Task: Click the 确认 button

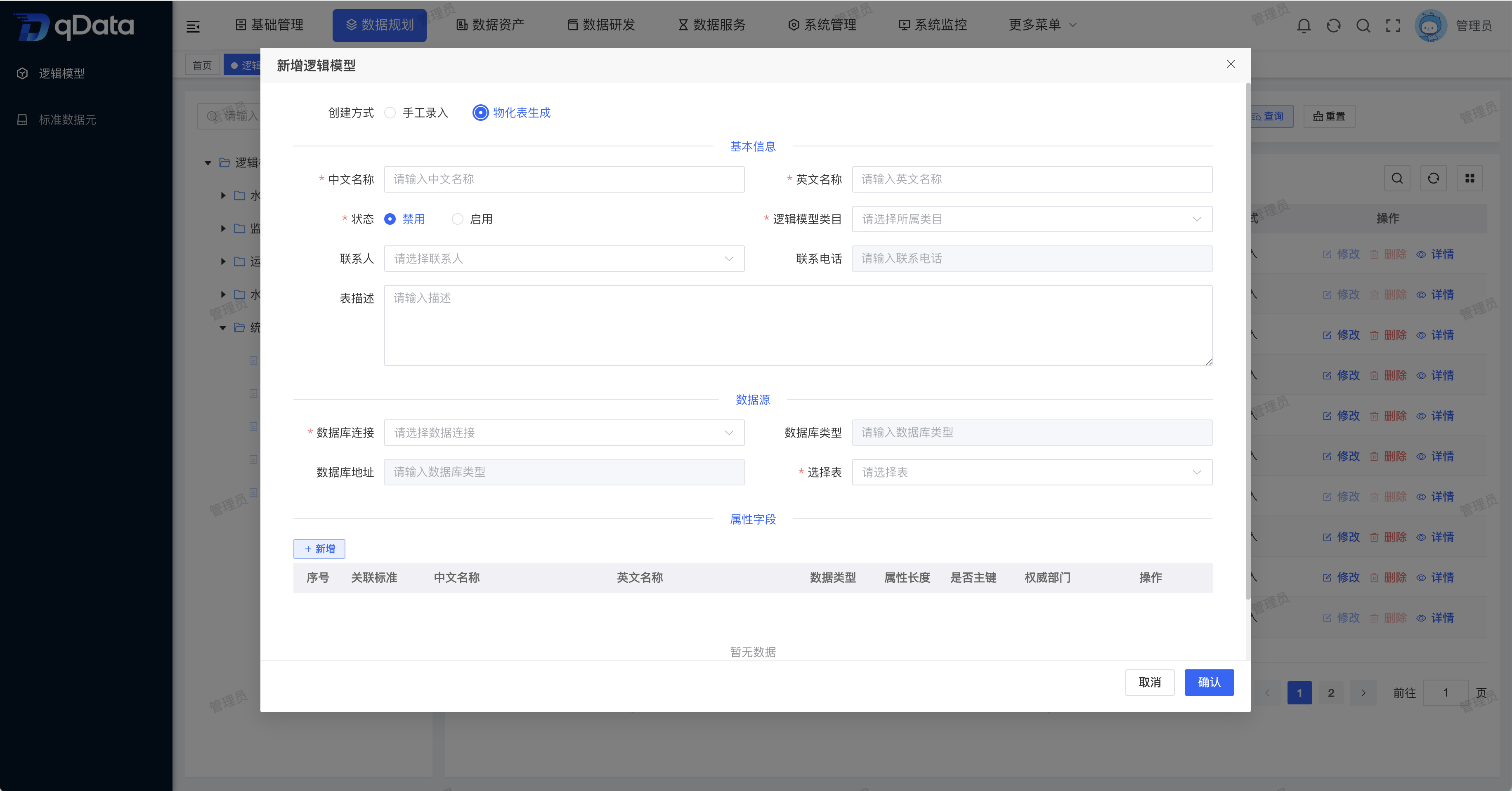Action: pyautogui.click(x=1209, y=683)
